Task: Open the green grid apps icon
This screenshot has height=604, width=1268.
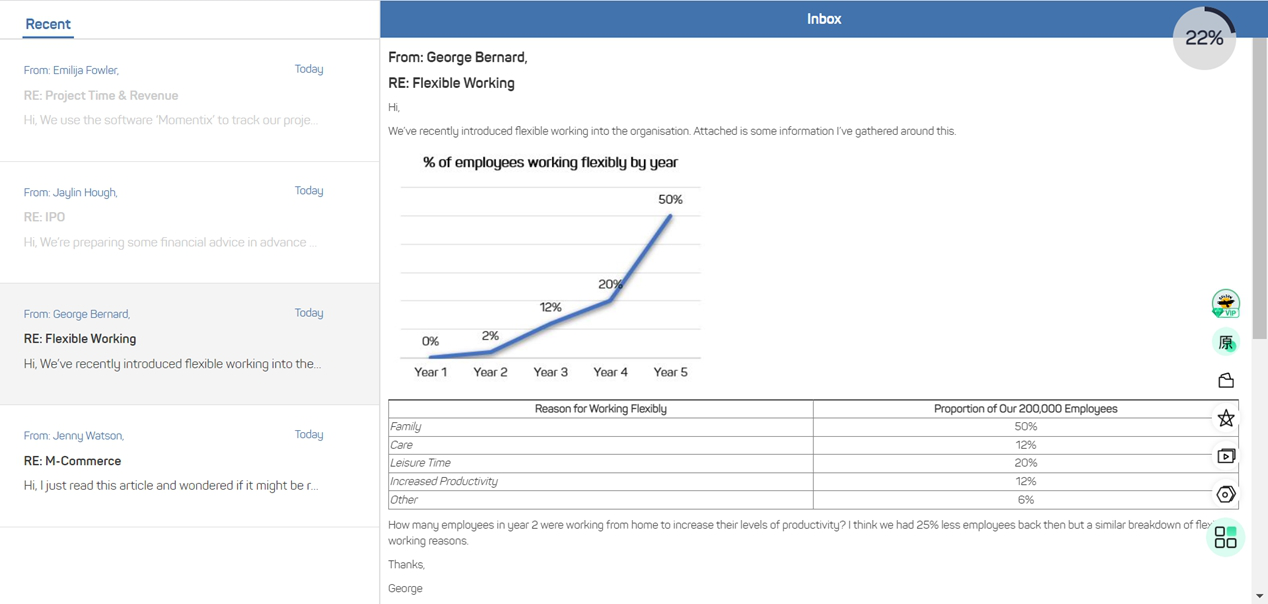Action: pyautogui.click(x=1225, y=538)
